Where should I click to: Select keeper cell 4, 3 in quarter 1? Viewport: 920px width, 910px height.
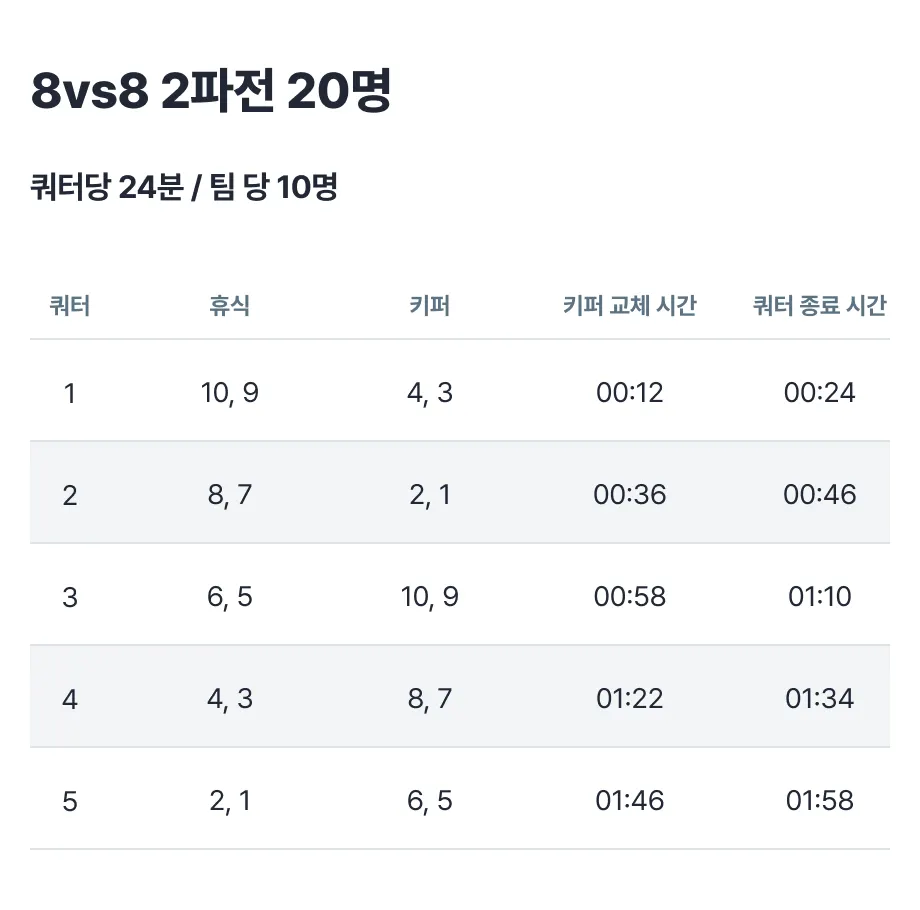click(429, 393)
